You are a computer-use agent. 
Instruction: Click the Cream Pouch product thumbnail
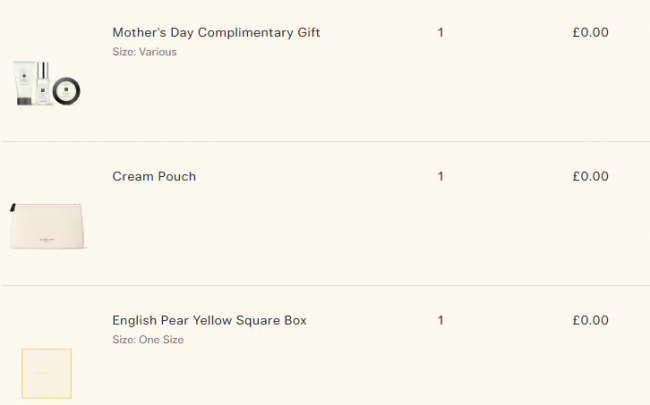tap(48, 226)
